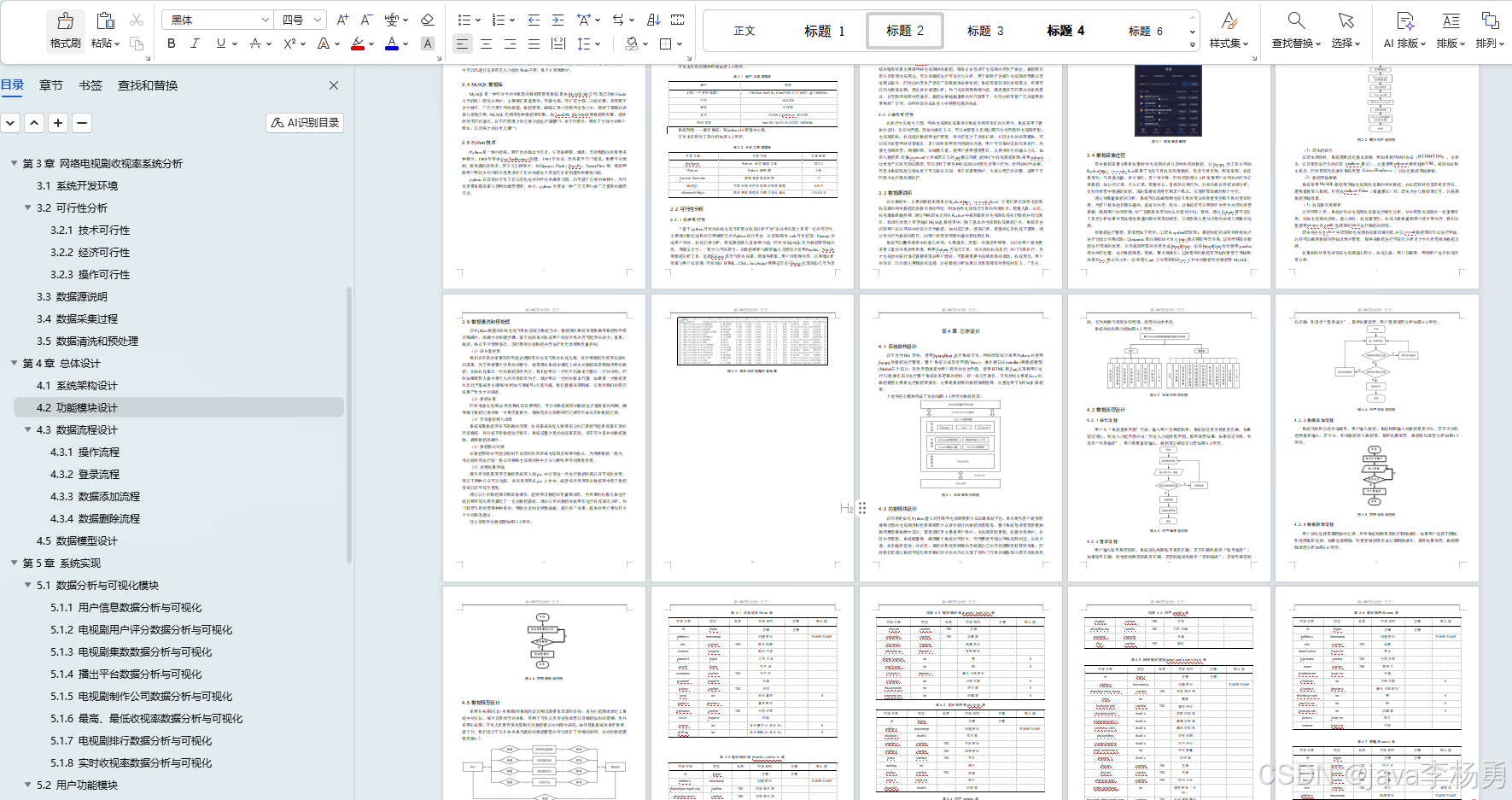Collapse the 第 4 章 总体设计 tree node
Viewport: 1512px width, 800px height.
(14, 364)
